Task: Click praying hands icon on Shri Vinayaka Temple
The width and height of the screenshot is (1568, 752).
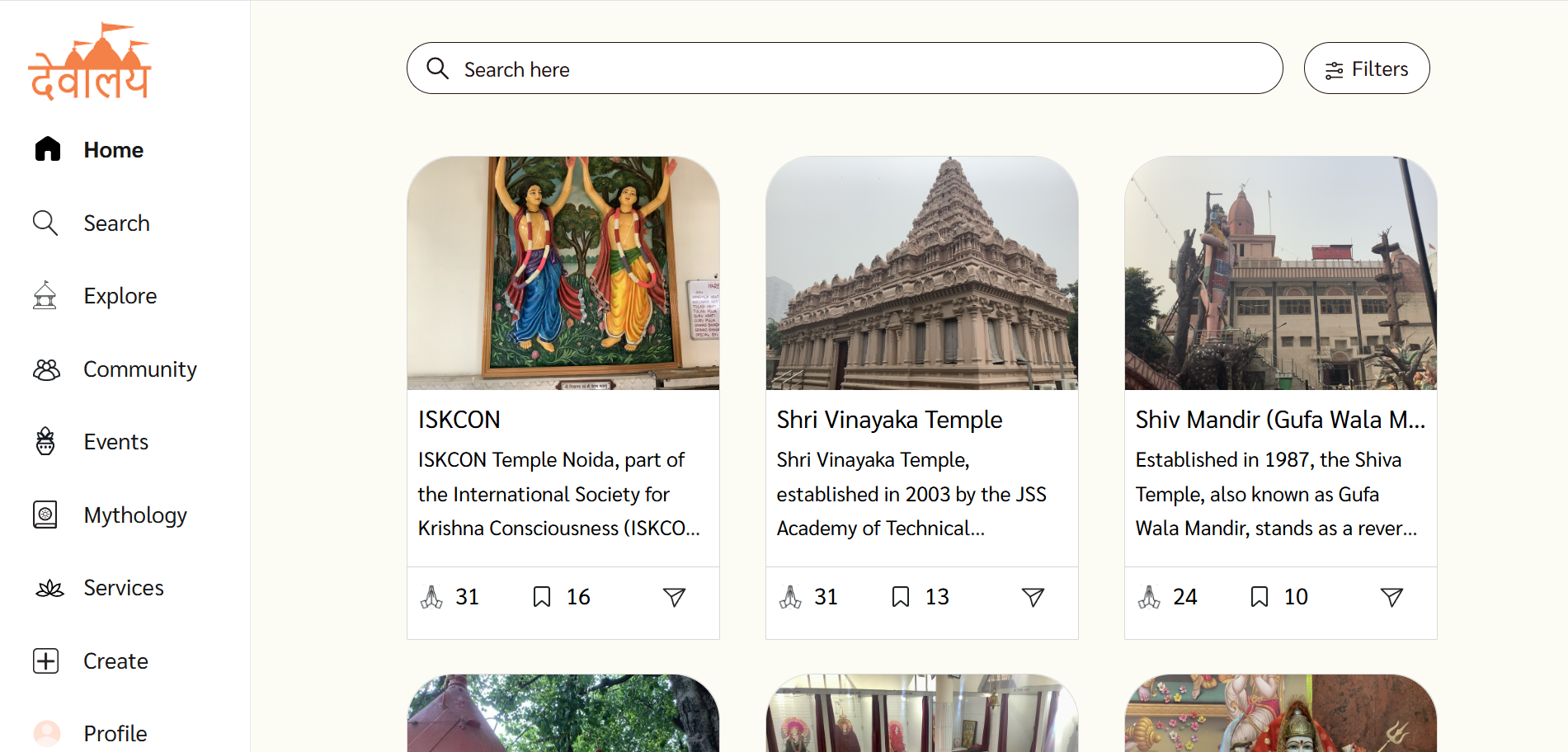Action: (x=790, y=597)
